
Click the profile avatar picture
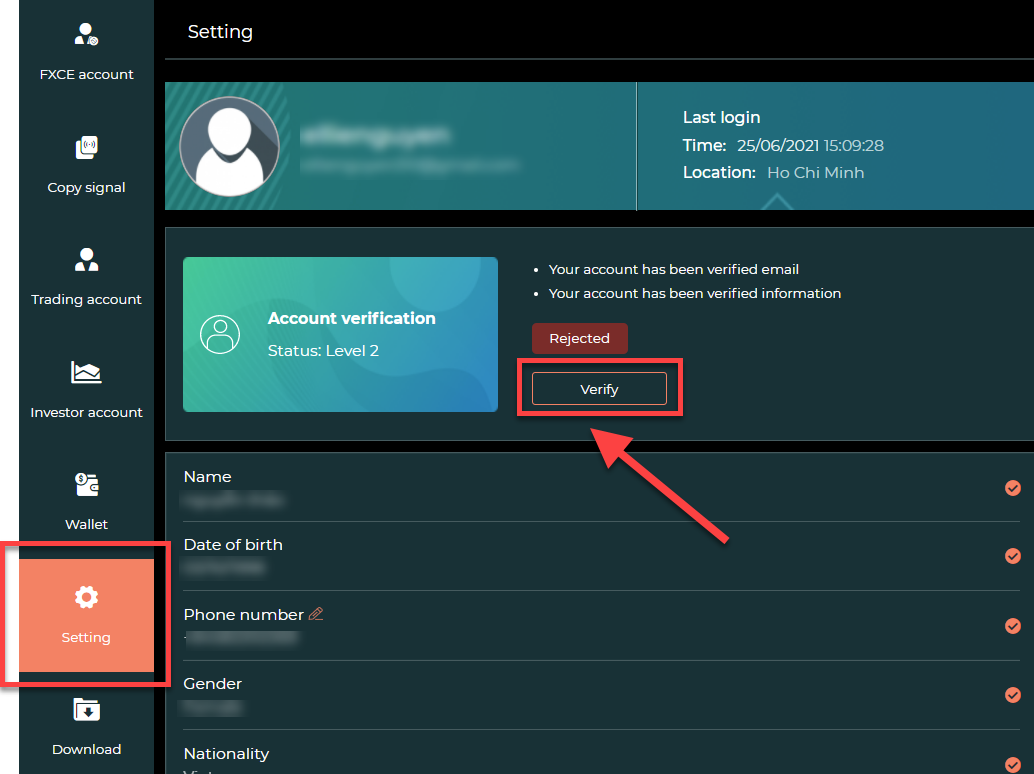[x=230, y=146]
